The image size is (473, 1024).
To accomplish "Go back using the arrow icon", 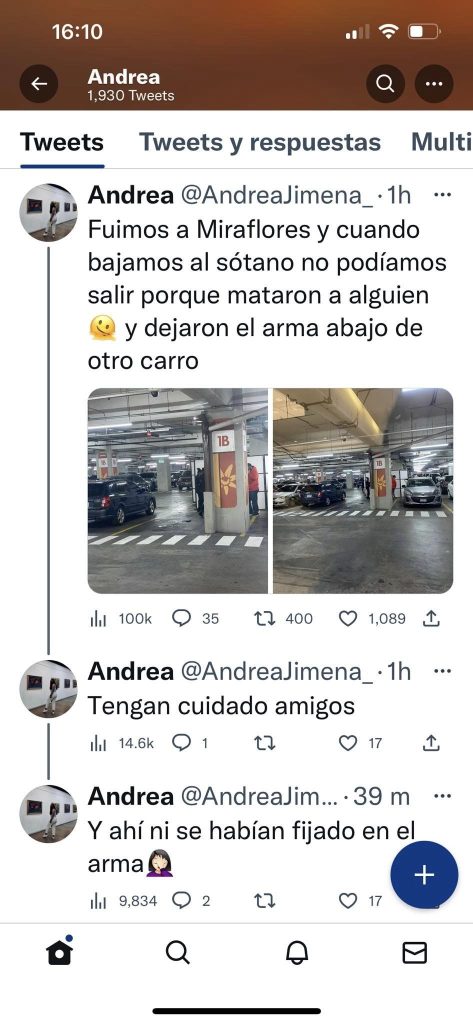I will [x=39, y=84].
